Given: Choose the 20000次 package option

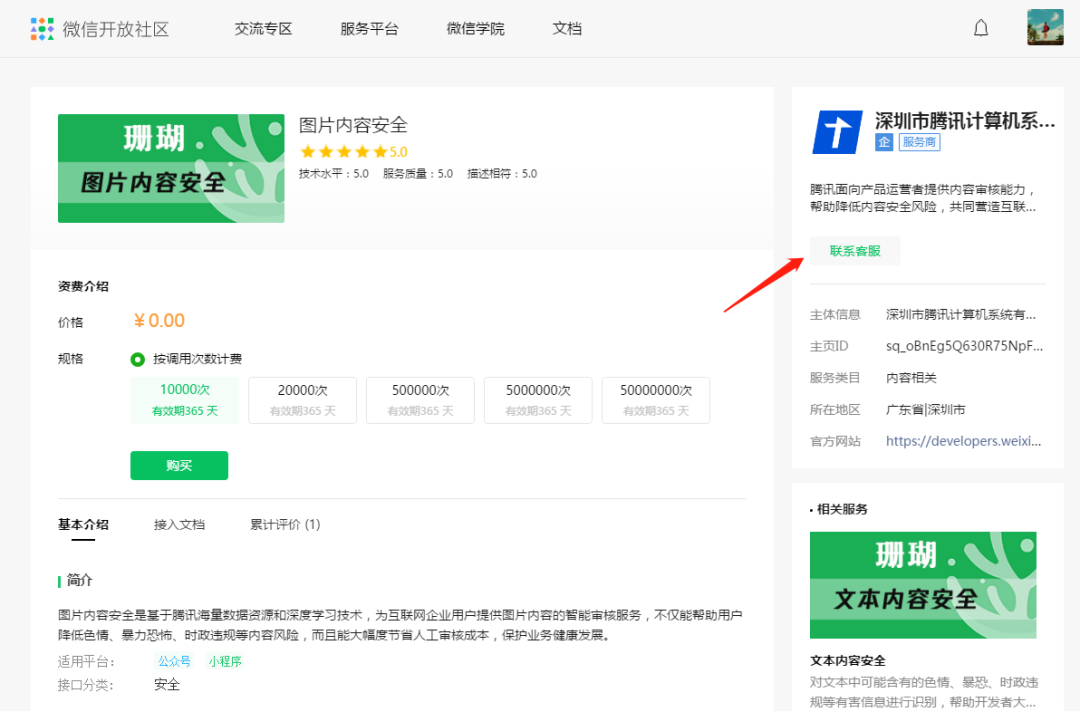Looking at the screenshot, I should tap(302, 399).
